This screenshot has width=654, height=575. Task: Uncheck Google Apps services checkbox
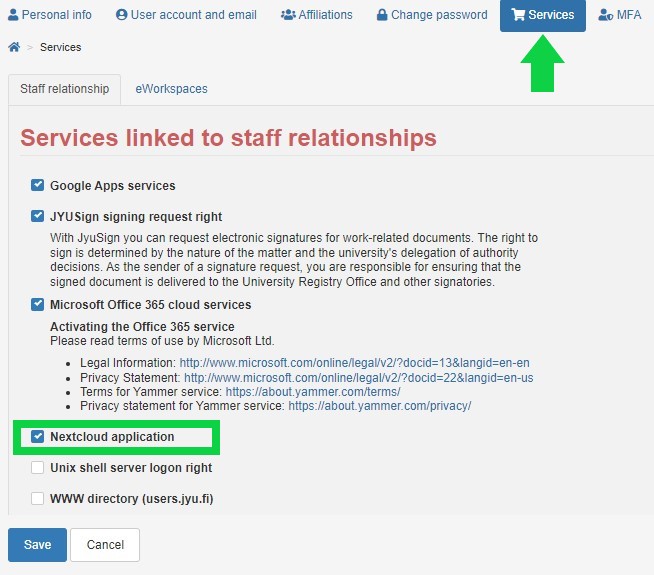coord(38,185)
